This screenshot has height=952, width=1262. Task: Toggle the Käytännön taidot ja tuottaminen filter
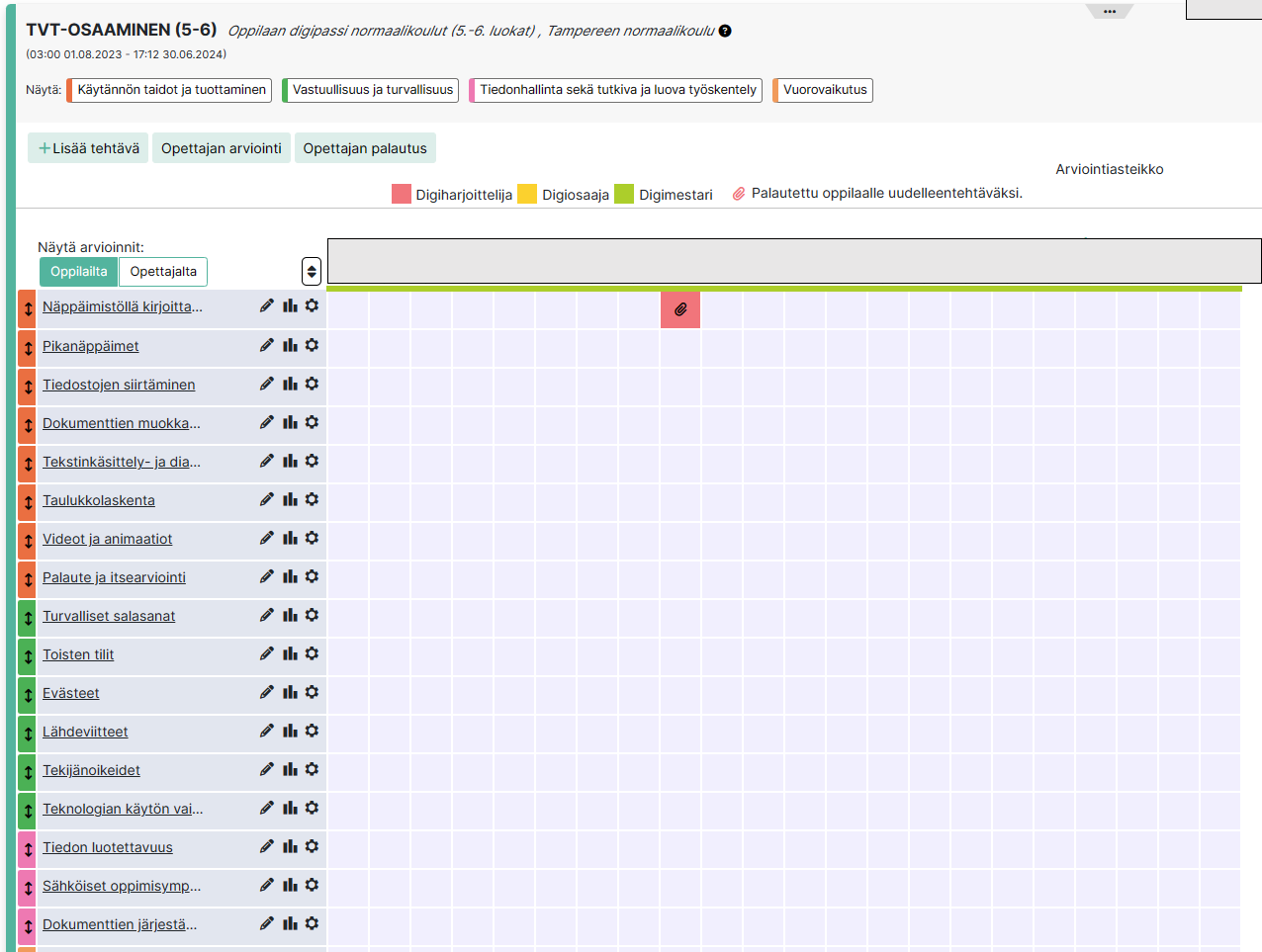click(x=170, y=90)
